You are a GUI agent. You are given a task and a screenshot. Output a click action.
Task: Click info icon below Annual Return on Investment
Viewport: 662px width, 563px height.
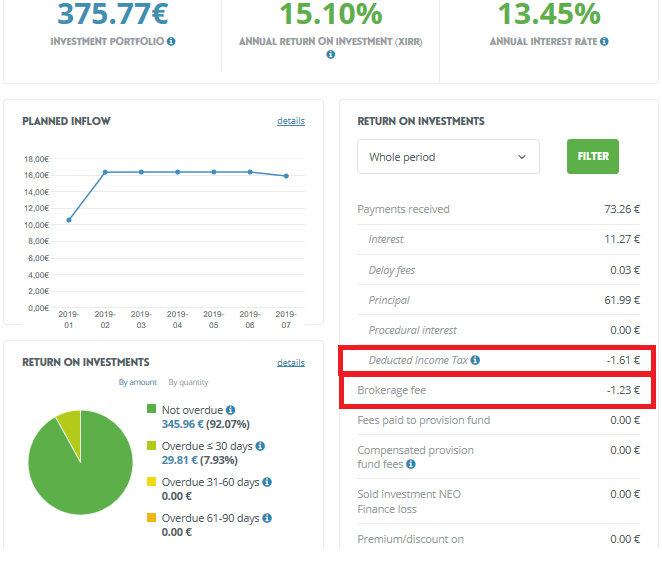pos(330,55)
